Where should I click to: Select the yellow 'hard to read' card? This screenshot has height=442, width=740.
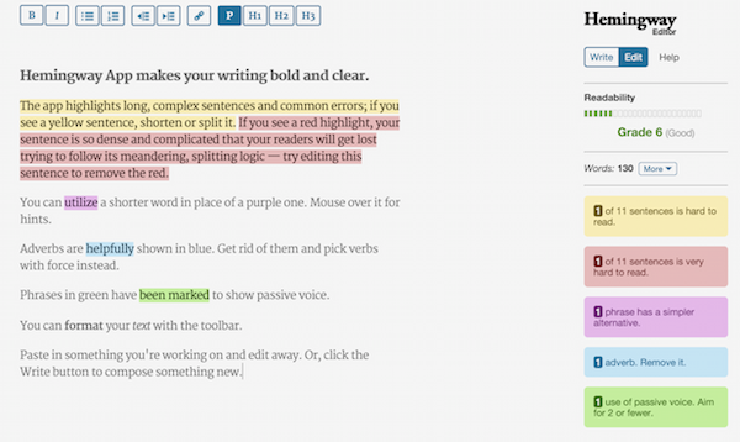(656, 216)
